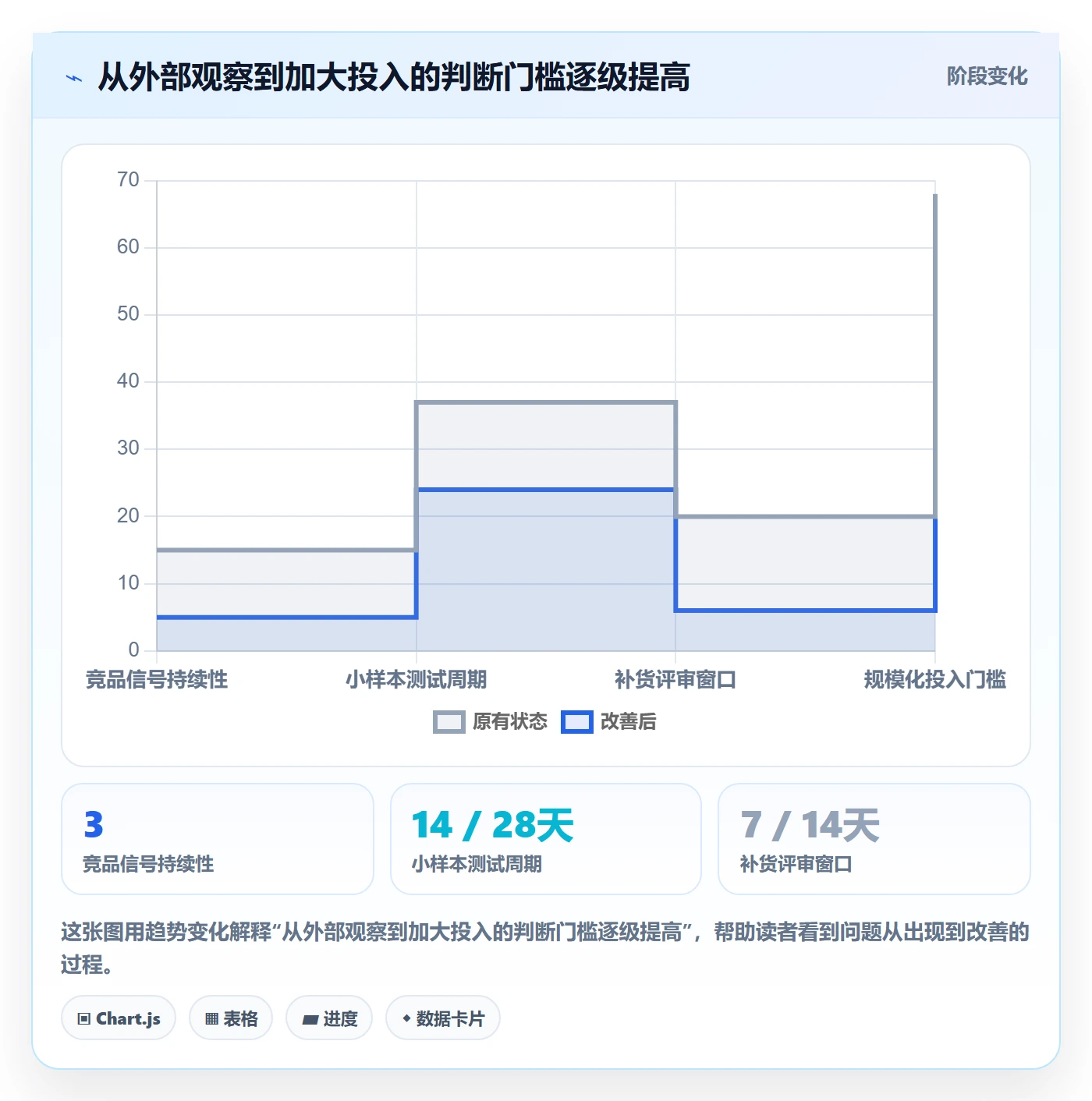Viewport: 1092px width, 1101px height.
Task: Click the 竞品信号持续性 x-axis label
Action: pyautogui.click(x=157, y=680)
